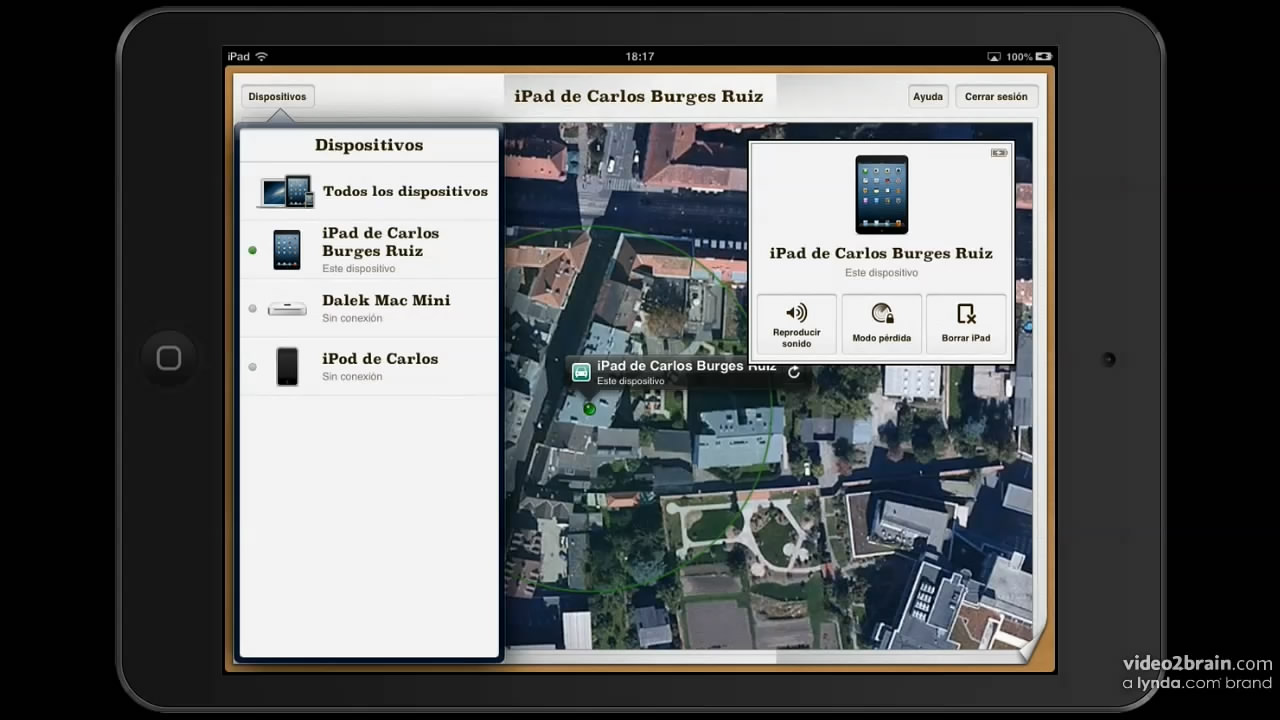Viewport: 1280px width, 720px height.
Task: Click the all-devices icon in list
Action: [x=286, y=191]
